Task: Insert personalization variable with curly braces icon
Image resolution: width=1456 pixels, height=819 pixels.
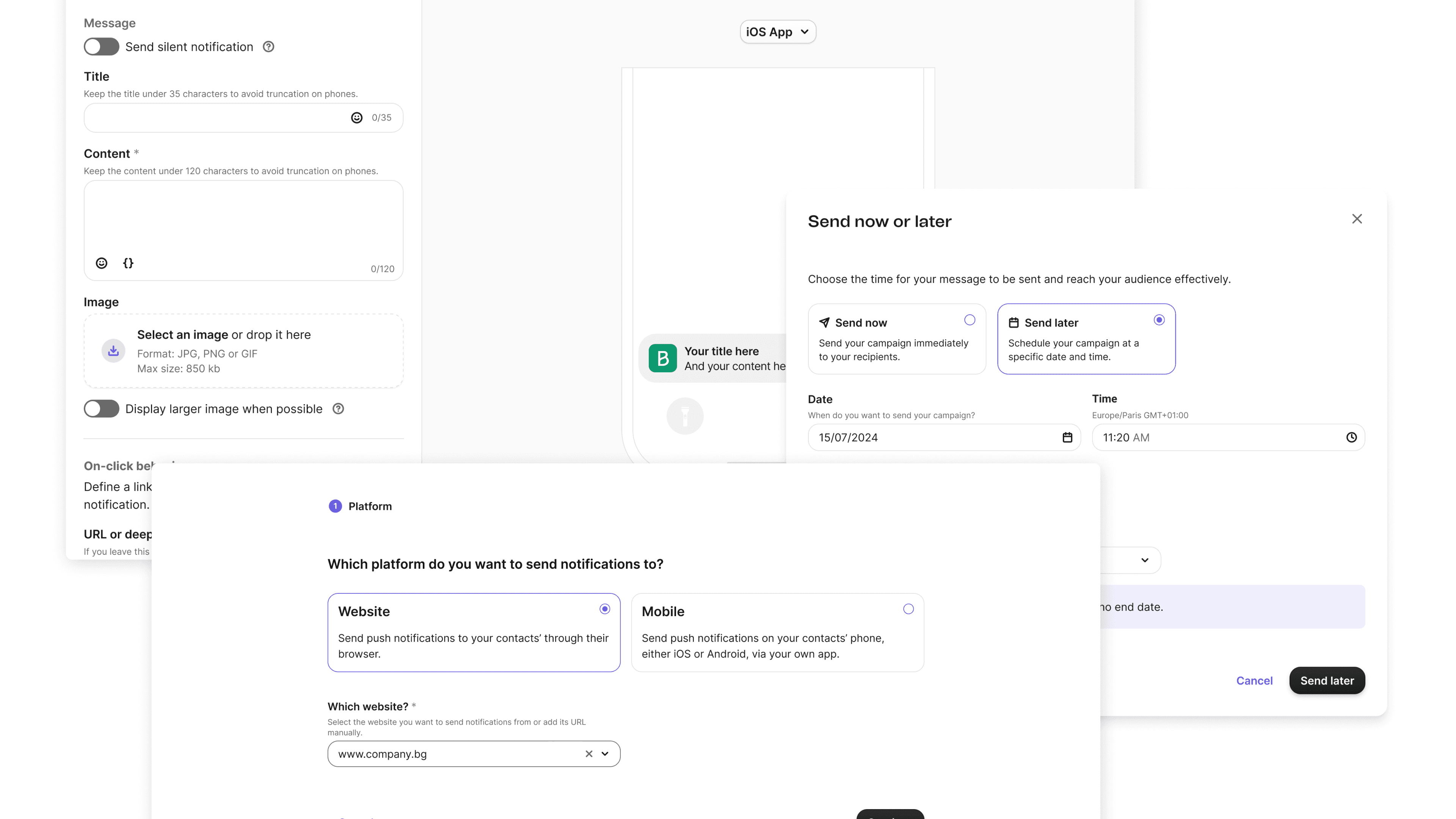Action: [x=128, y=263]
